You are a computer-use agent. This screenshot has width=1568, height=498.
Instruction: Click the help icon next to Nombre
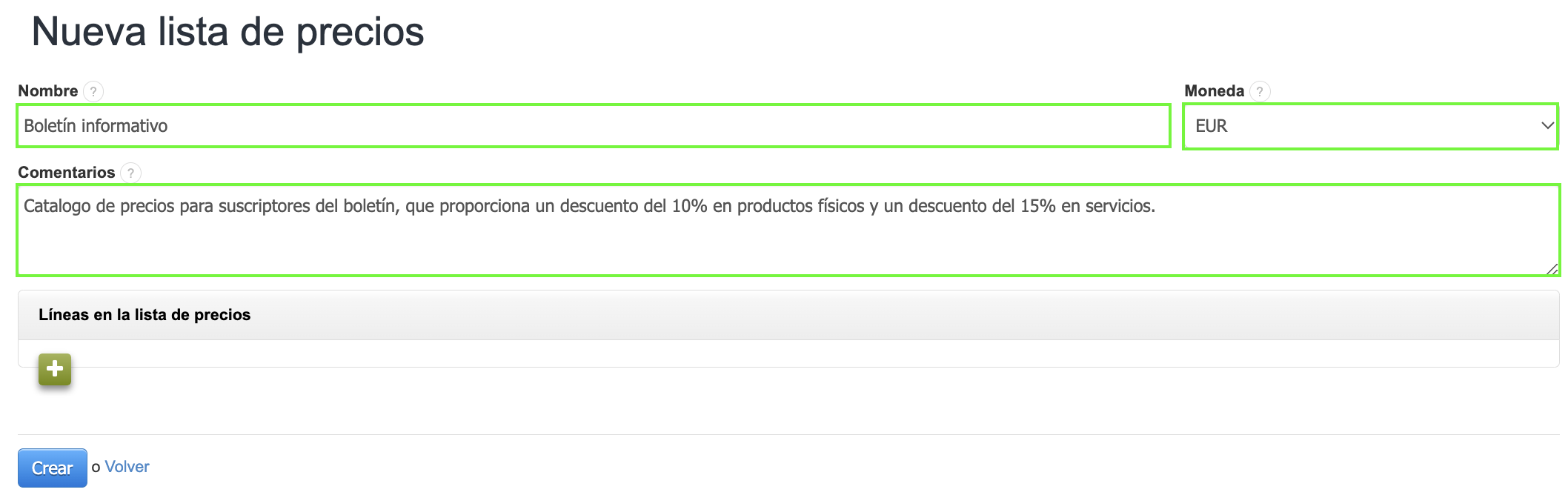93,91
